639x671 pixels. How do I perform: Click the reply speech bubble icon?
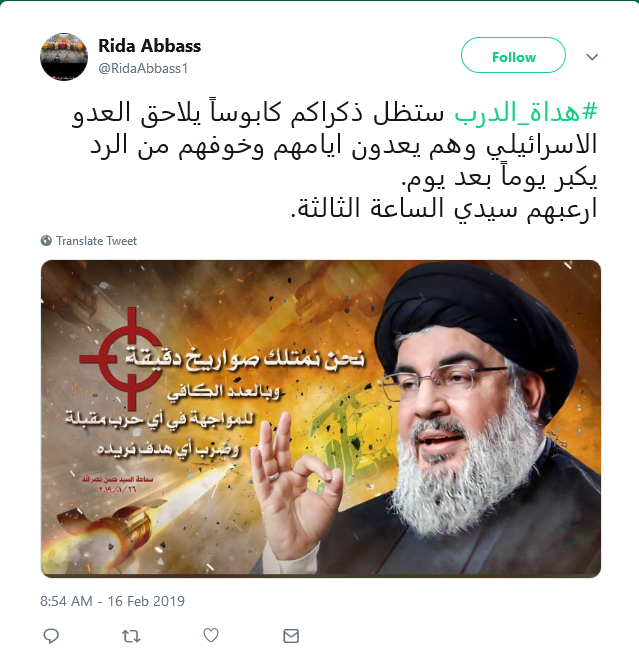[x=51, y=636]
